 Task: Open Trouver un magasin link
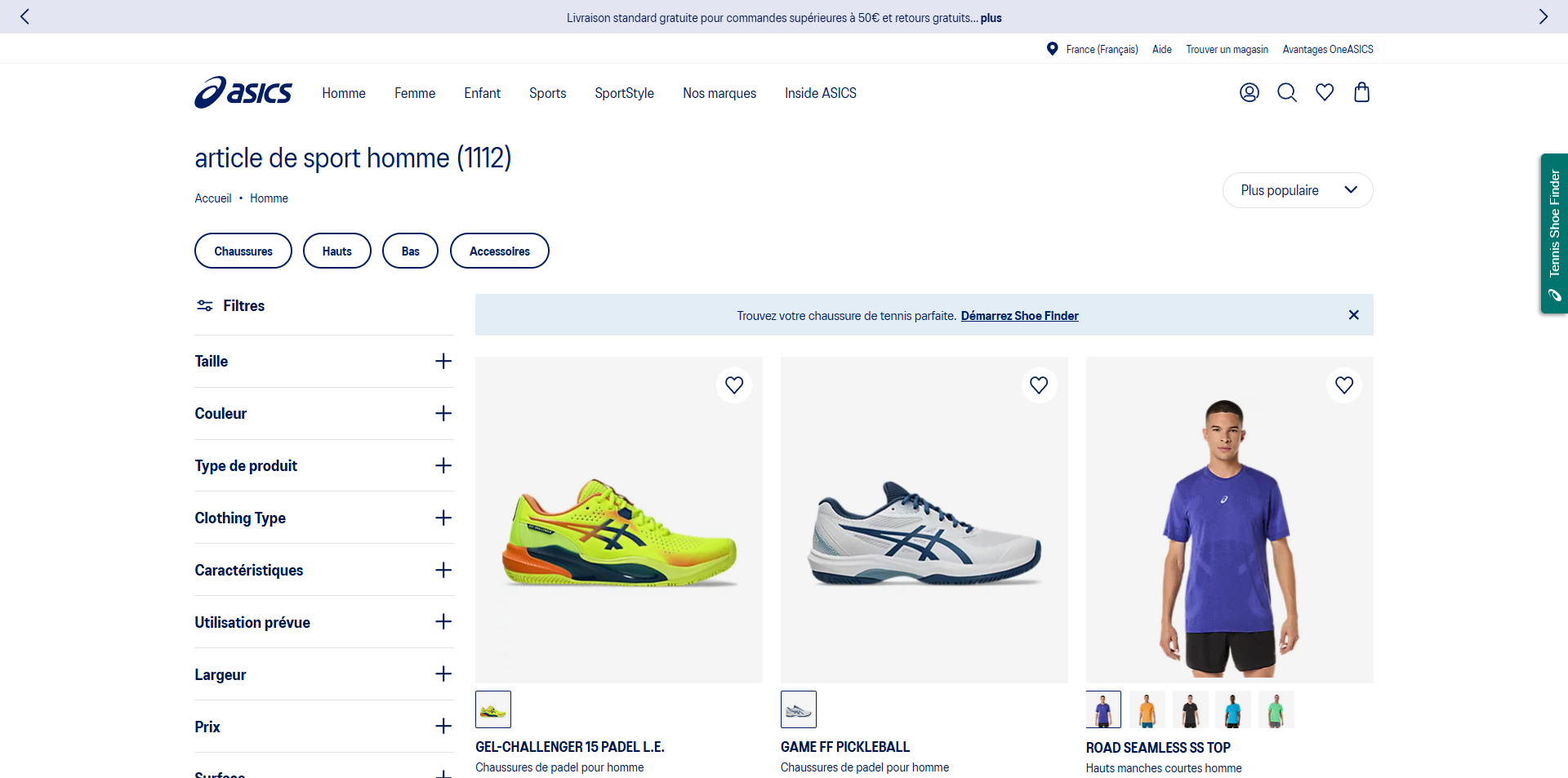(x=1227, y=50)
